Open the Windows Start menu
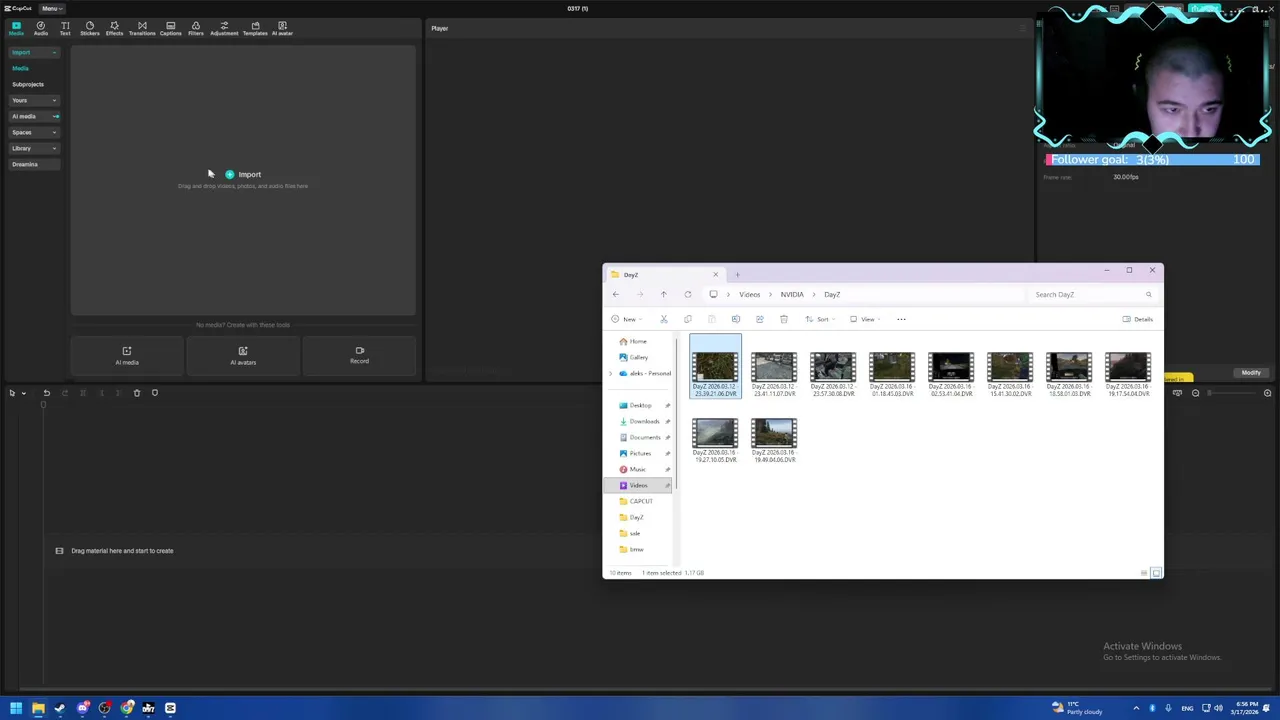This screenshot has width=1280, height=720. coord(16,708)
